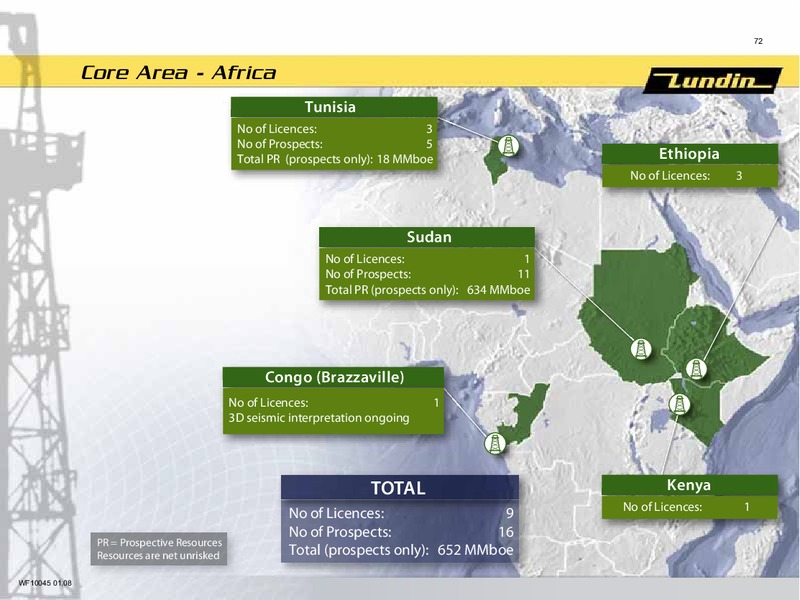800x600 pixels.
Task: Click the 652 MMboe total line
Action: 401,550
